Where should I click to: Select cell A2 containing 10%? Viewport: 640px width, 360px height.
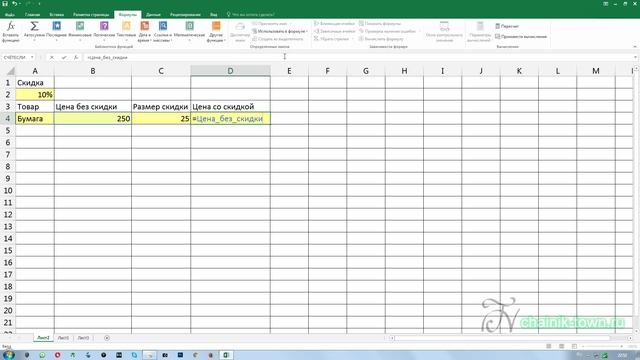(x=35, y=95)
